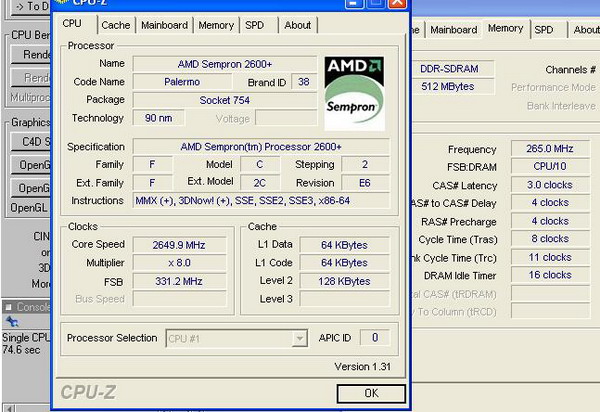
Task: Click the blue pin icon below Console
Action: (12, 321)
